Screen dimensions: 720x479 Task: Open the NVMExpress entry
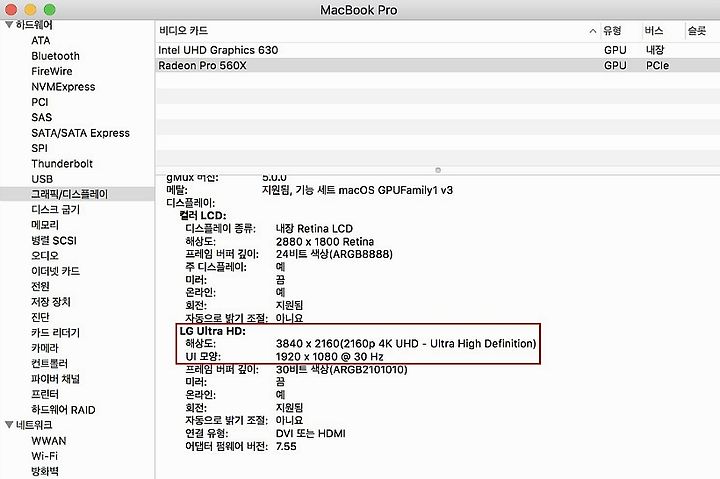(63, 87)
